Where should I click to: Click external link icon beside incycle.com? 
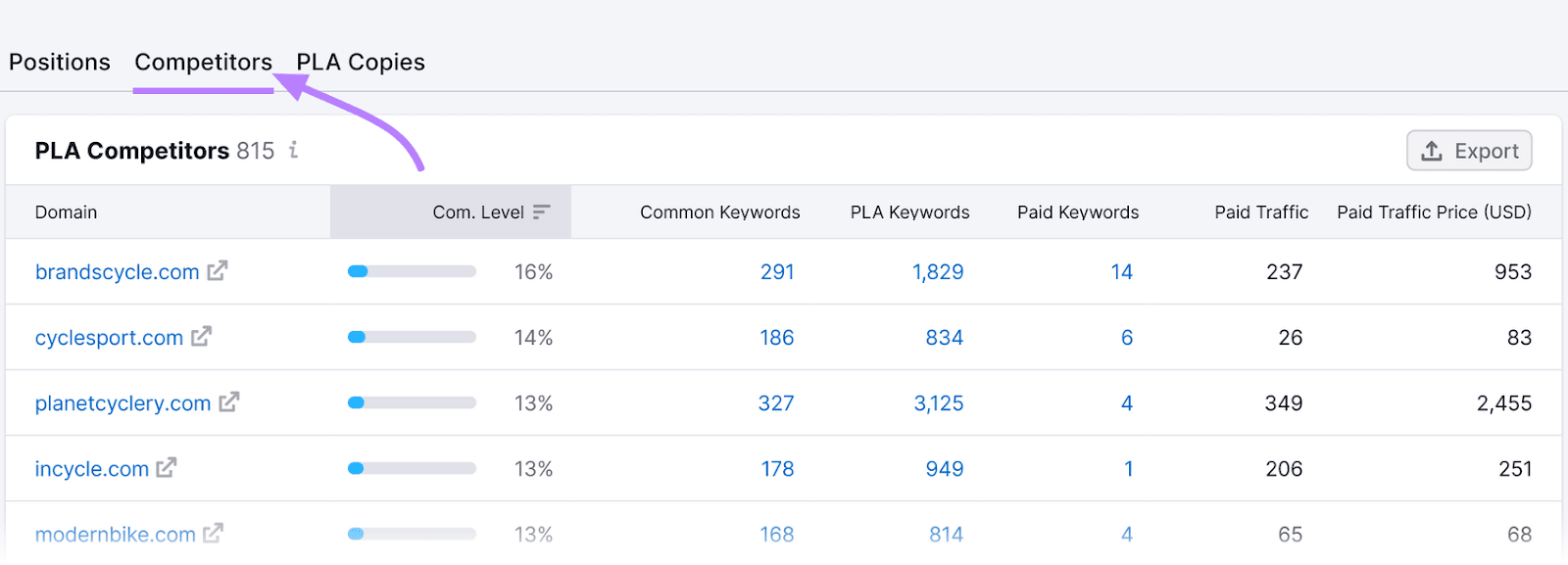point(168,468)
